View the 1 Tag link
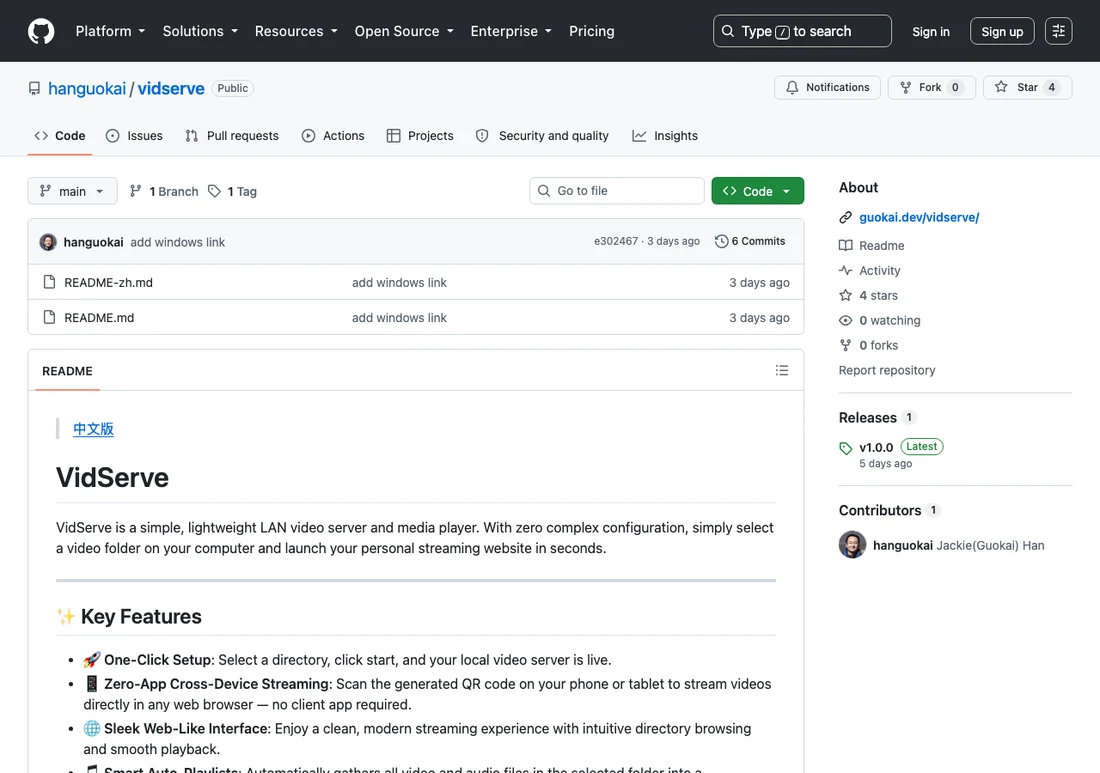The image size is (1100, 773). point(232,191)
